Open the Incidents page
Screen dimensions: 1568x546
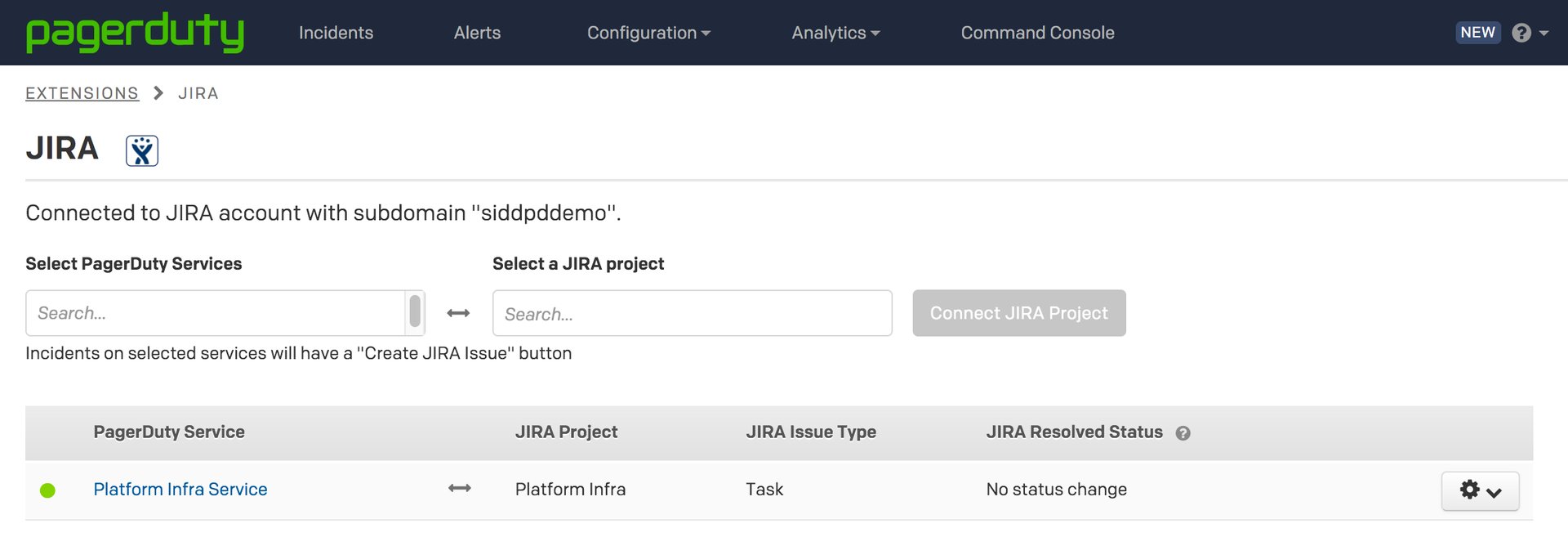point(336,33)
